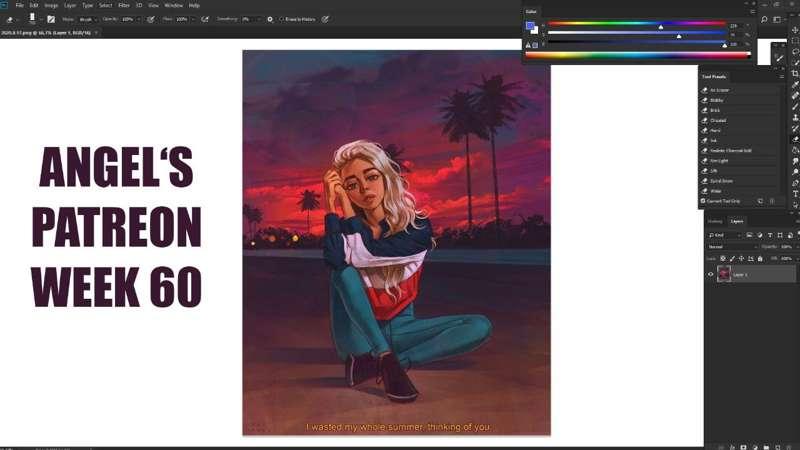This screenshot has height=450, width=800.
Task: Adjust the brightness slider handle
Action: 724,45
